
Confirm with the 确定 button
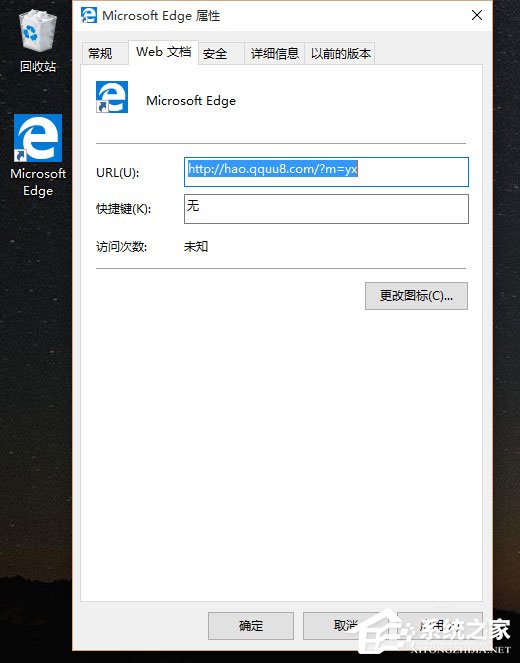tap(251, 625)
